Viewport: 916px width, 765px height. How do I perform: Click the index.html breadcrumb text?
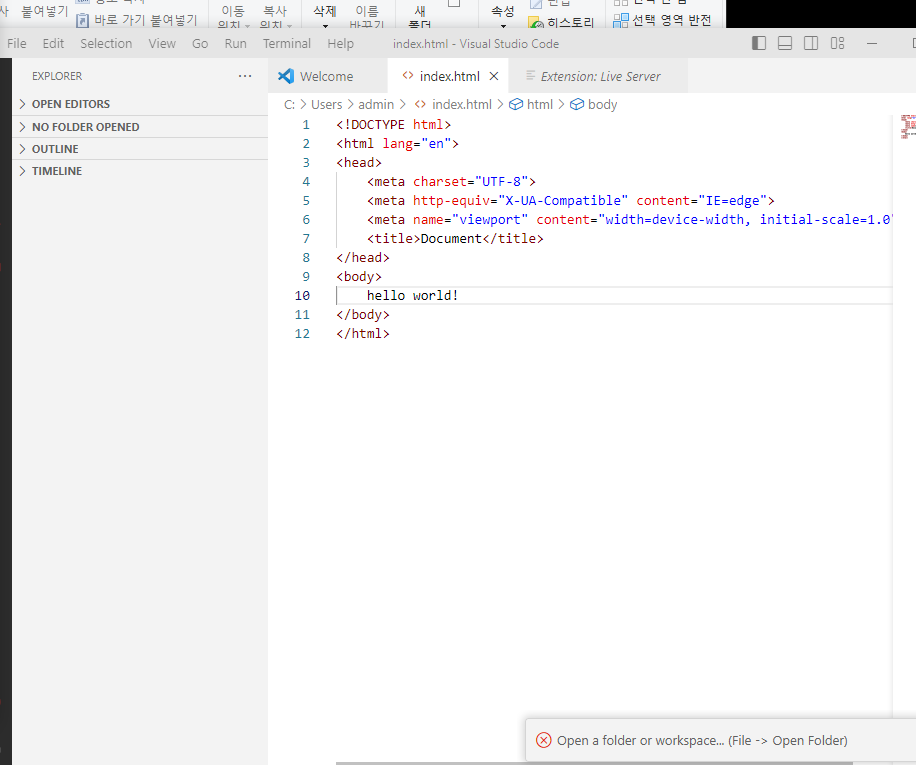(x=462, y=104)
